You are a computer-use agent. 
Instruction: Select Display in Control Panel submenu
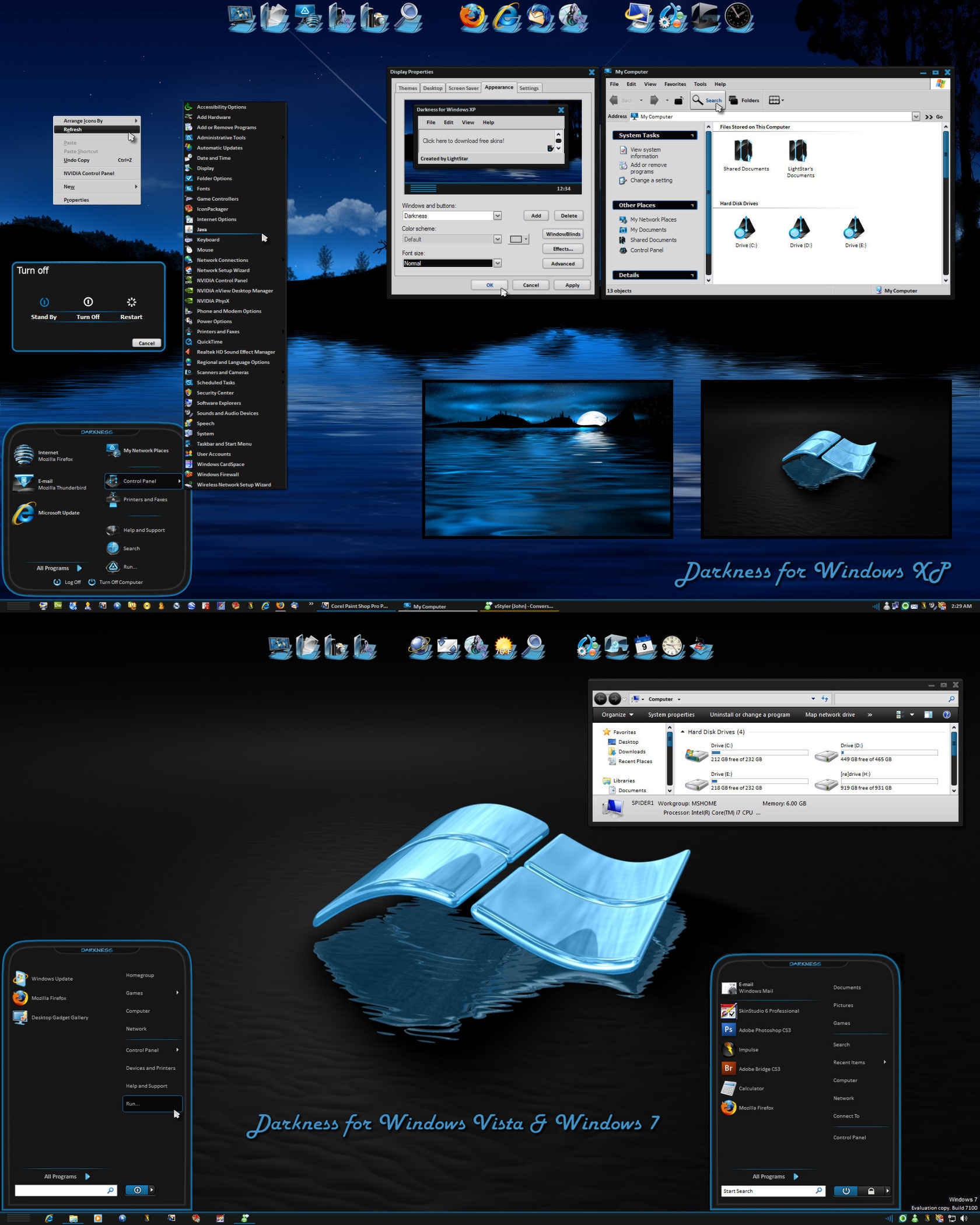point(235,168)
